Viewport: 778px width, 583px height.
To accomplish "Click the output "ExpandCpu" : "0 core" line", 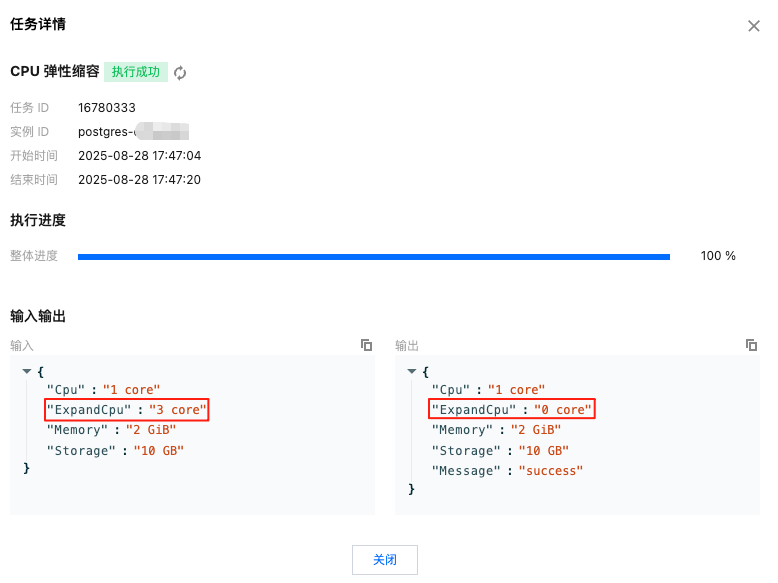I will [512, 410].
